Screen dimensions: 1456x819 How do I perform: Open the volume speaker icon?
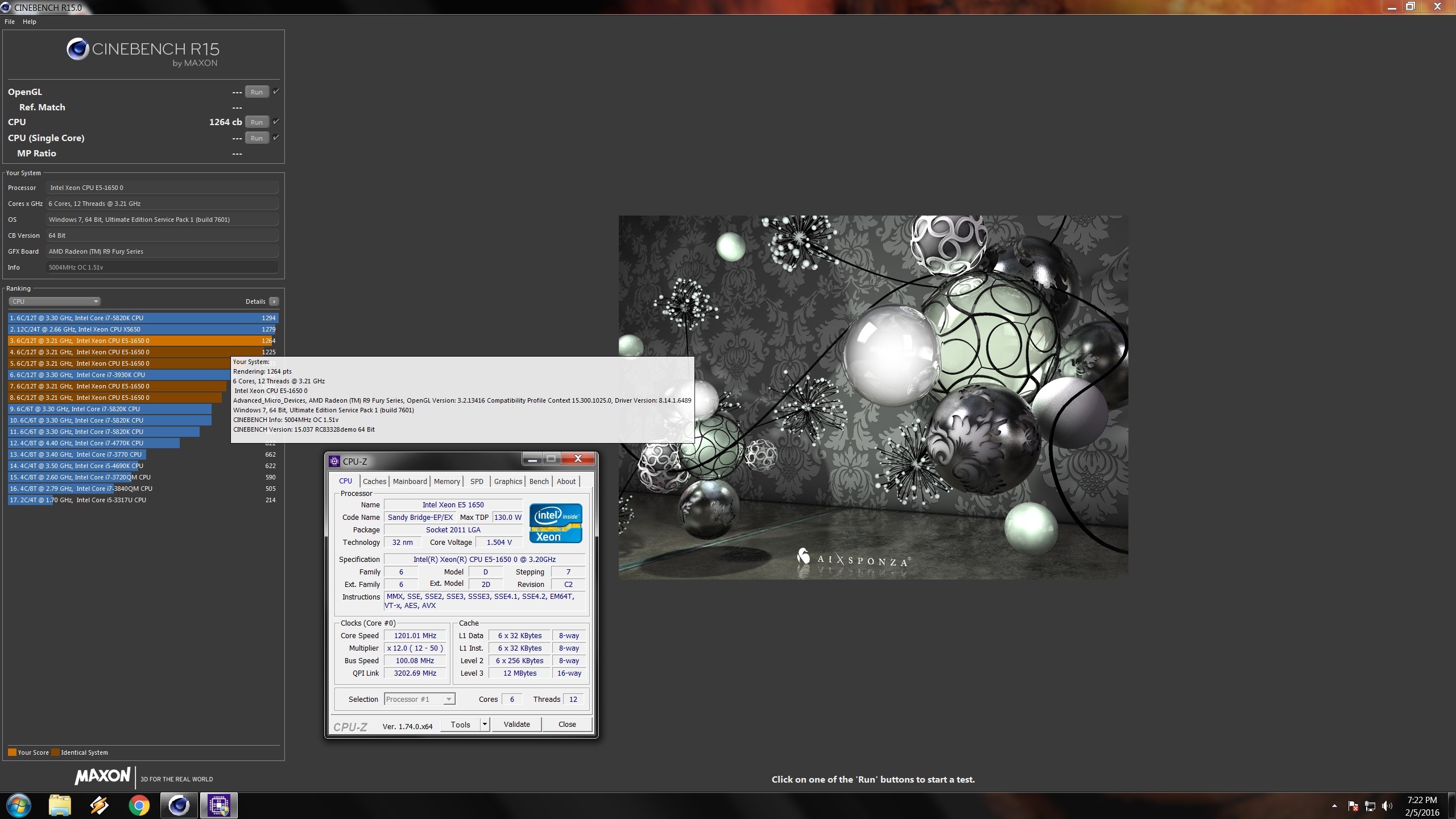coord(1387,806)
